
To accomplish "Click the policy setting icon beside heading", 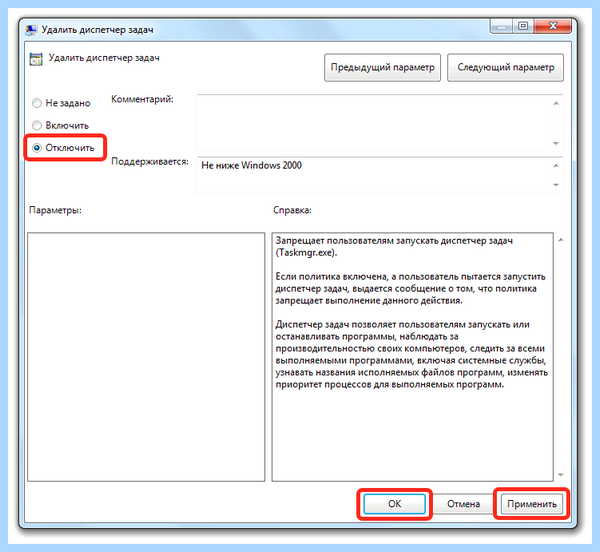I will pos(36,59).
